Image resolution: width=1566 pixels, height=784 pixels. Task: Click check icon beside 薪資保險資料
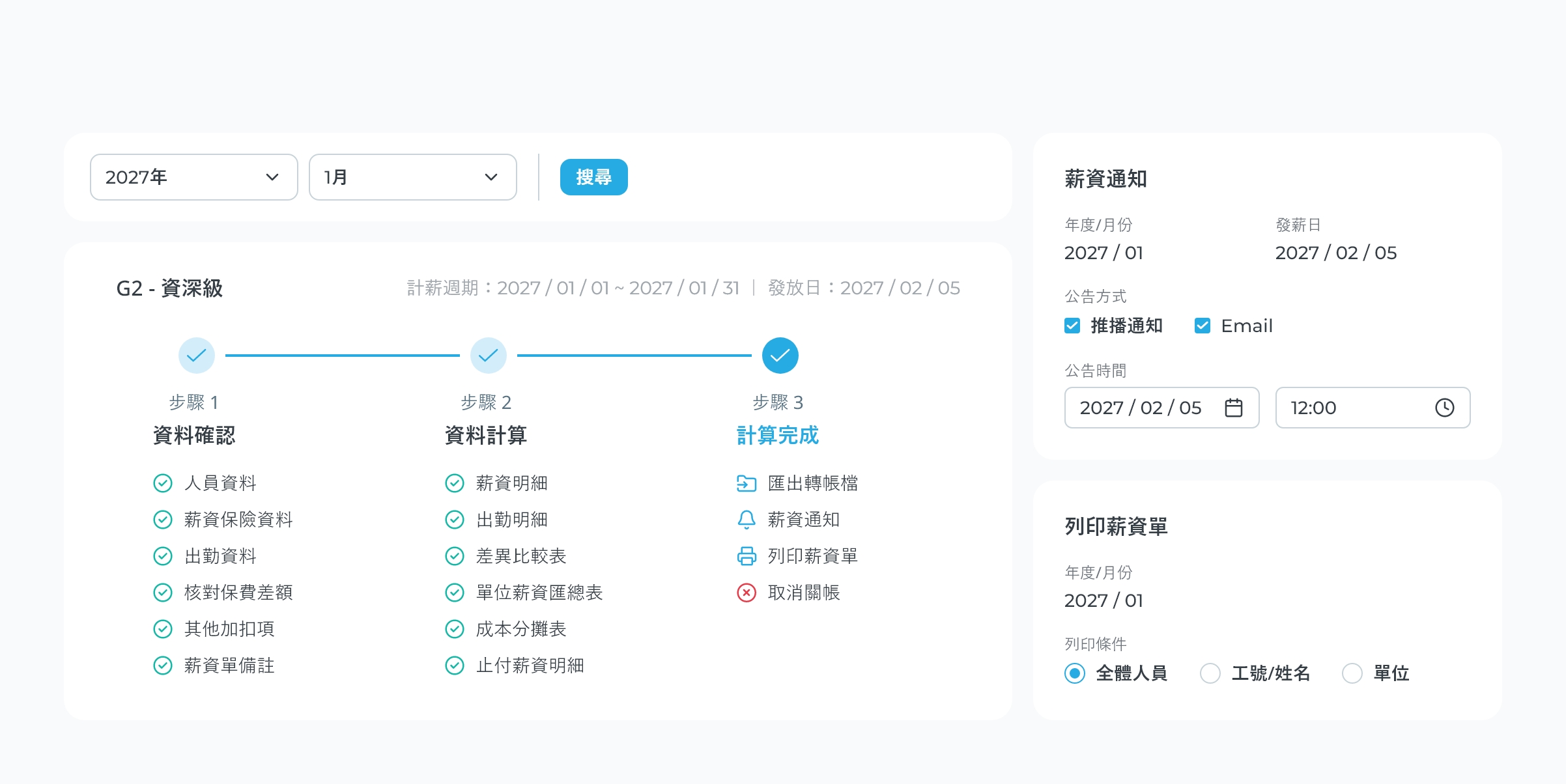(163, 520)
